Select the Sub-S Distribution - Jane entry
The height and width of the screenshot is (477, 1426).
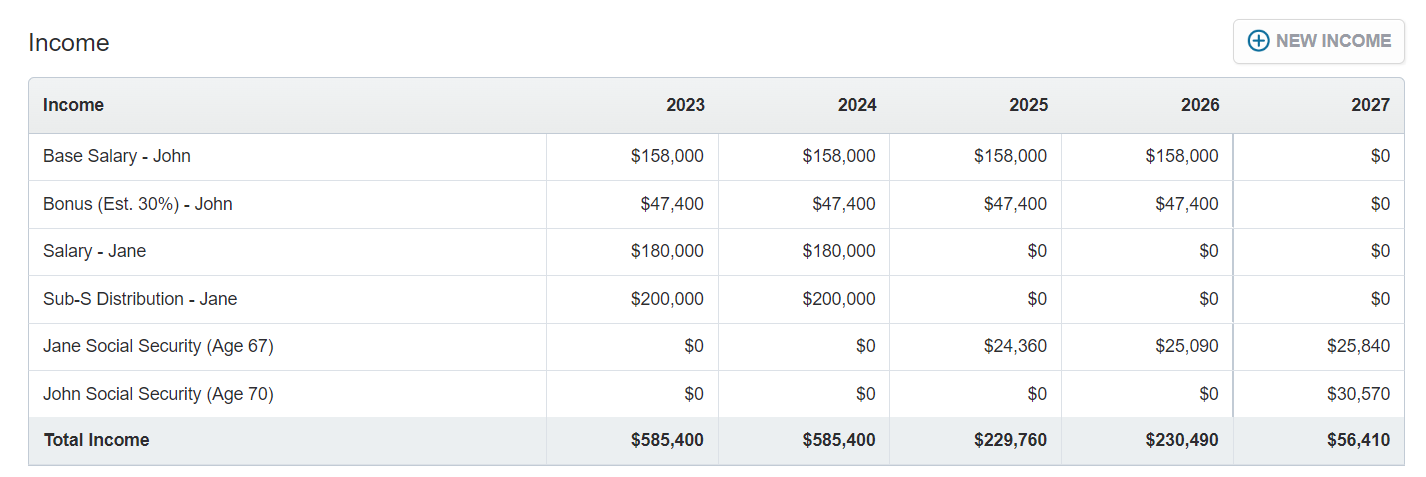[140, 299]
